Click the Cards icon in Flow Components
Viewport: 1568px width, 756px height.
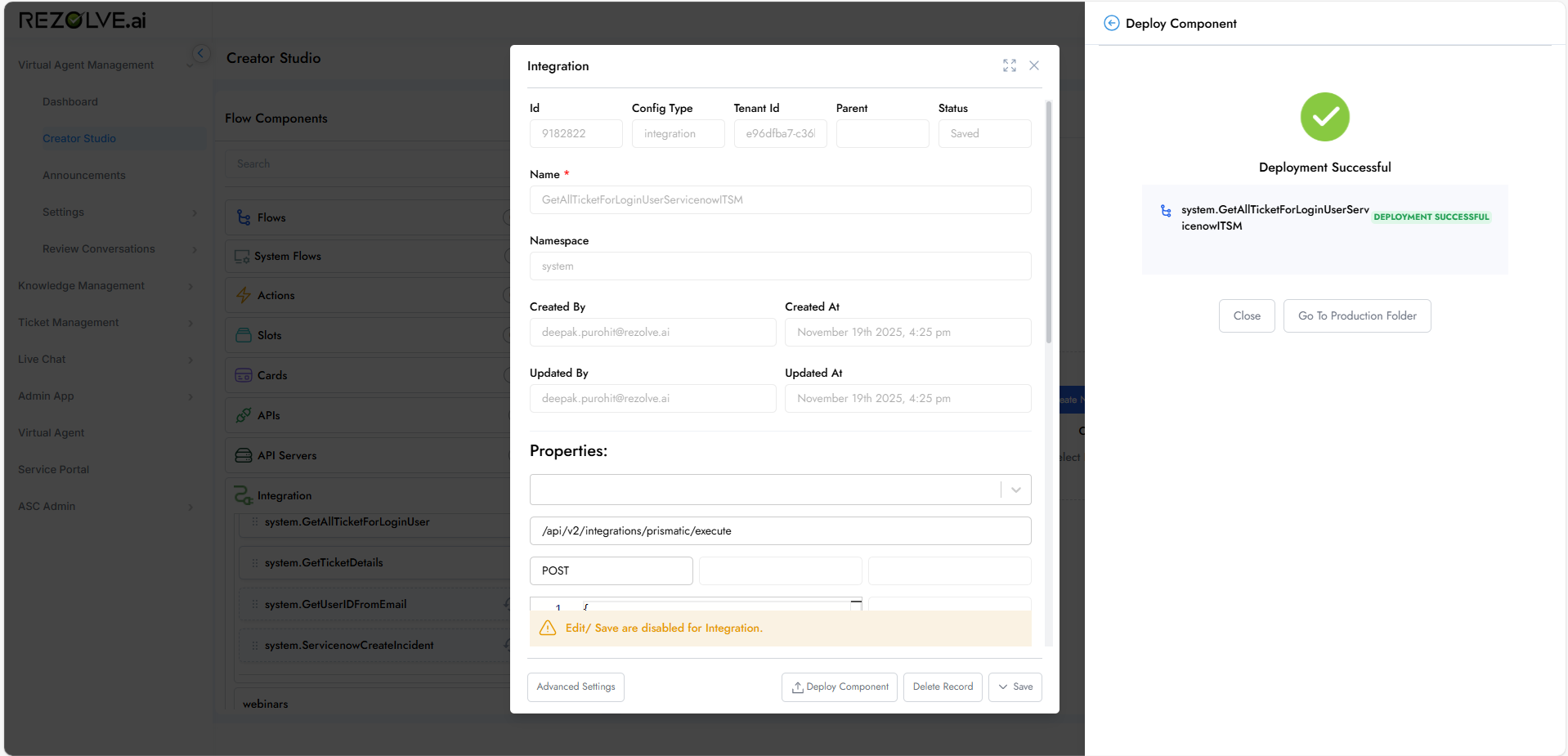(244, 375)
